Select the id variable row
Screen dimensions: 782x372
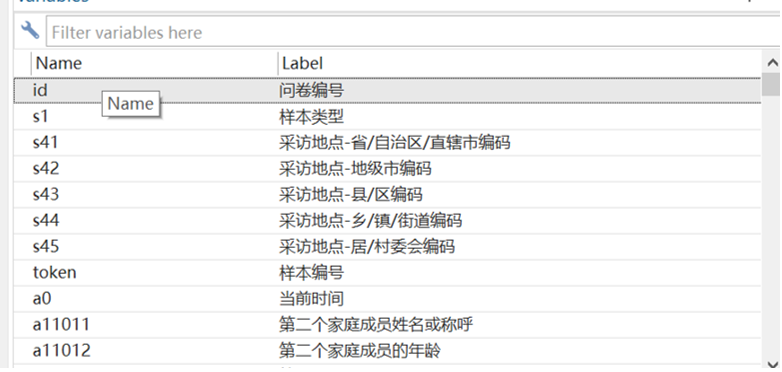[x=388, y=90]
